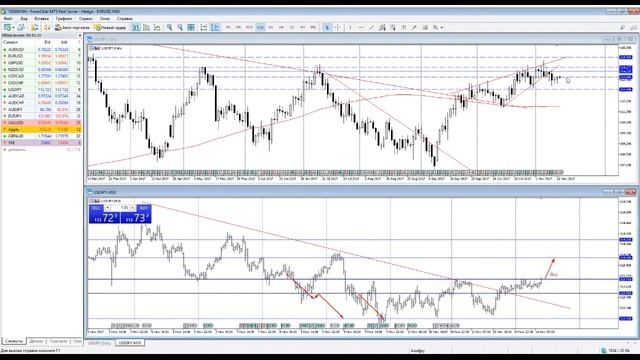Tile chart windows with grid icon

[191, 27]
